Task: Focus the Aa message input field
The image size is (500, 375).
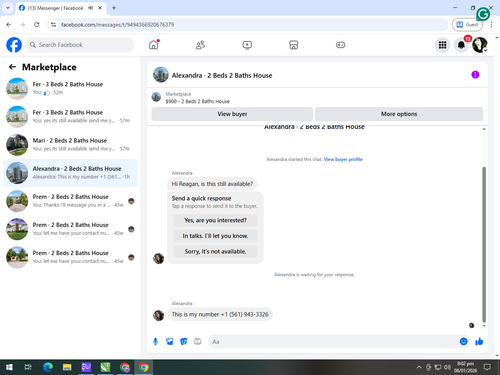Action: 333,341
